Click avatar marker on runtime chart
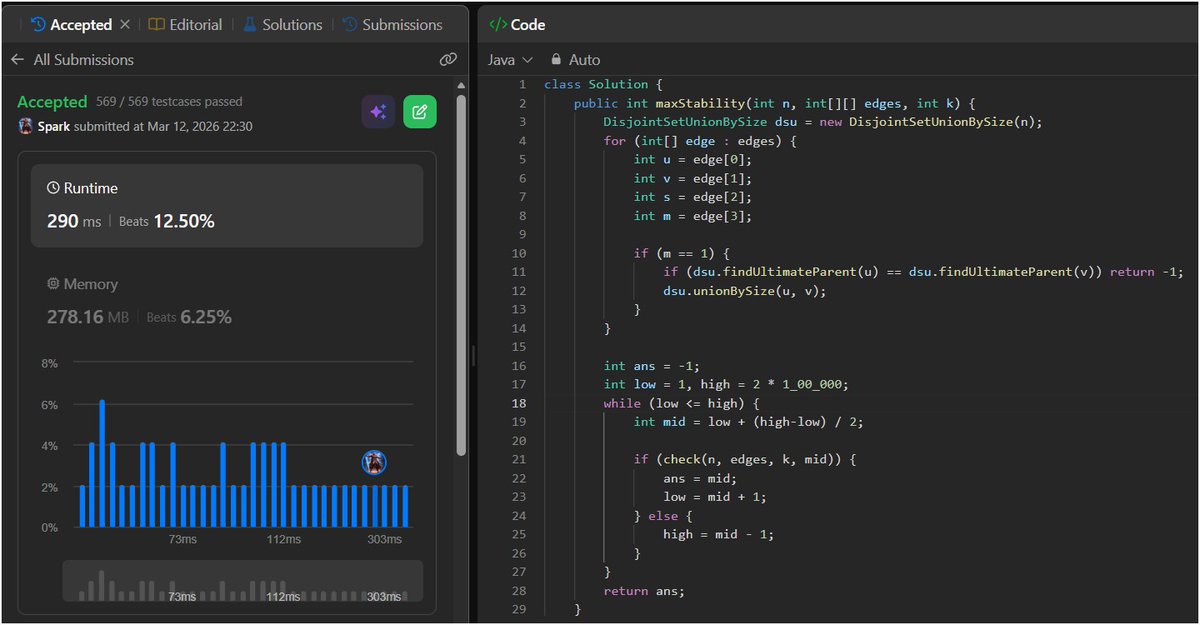 coord(374,462)
